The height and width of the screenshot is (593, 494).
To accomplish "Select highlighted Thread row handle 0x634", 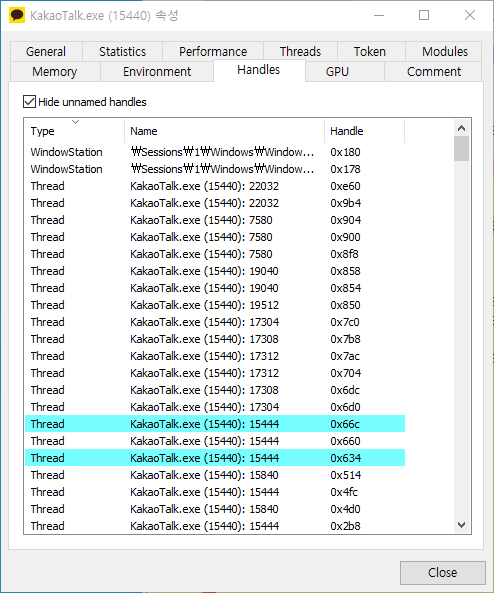I will pos(215,458).
